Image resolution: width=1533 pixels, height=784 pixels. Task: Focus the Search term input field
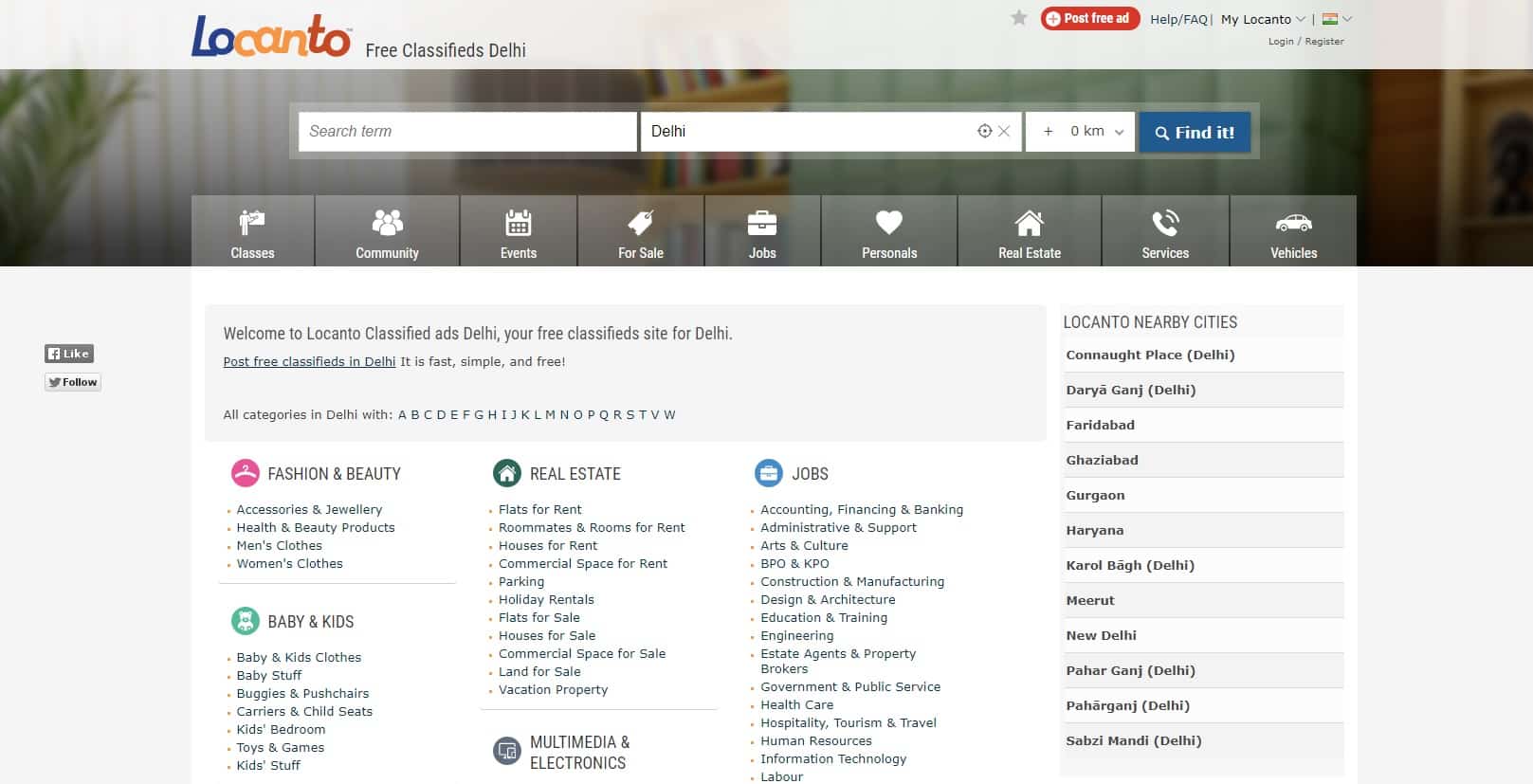(x=467, y=132)
